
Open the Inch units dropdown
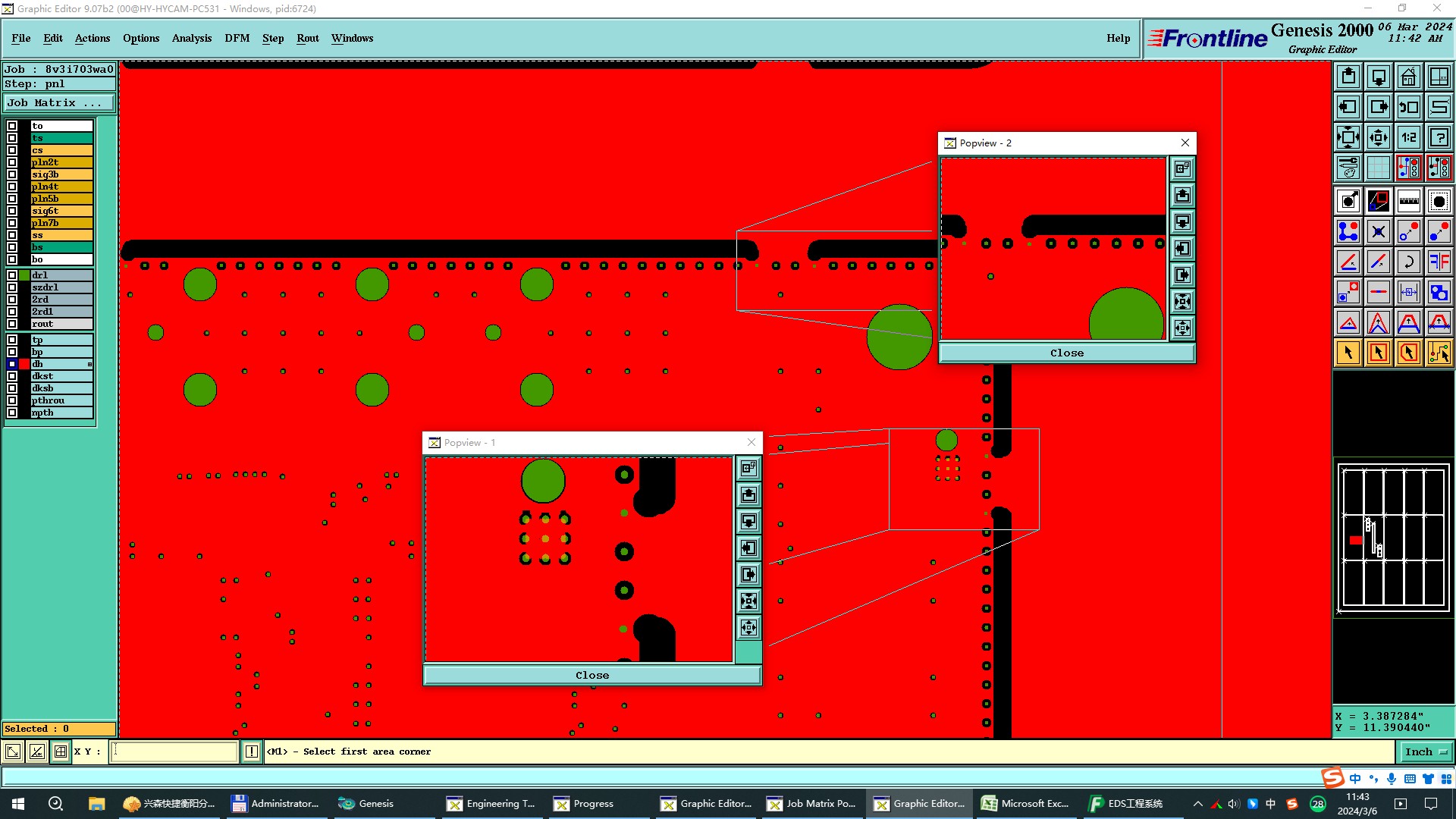pyautogui.click(x=1426, y=752)
